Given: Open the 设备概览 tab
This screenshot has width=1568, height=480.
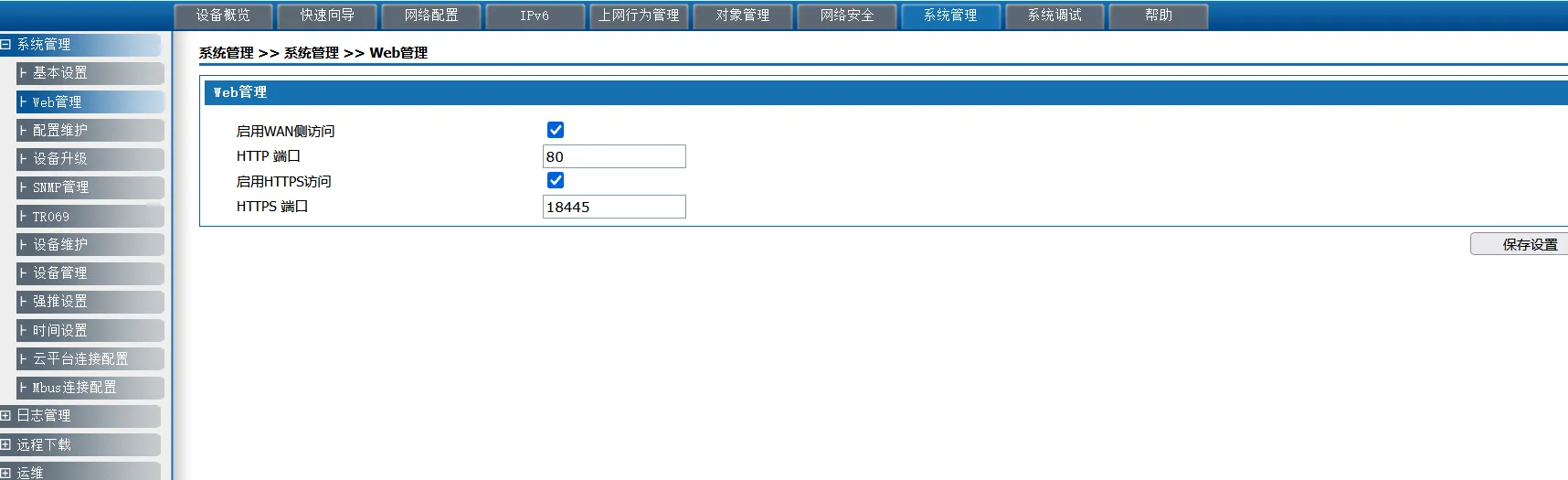Looking at the screenshot, I should [x=224, y=16].
